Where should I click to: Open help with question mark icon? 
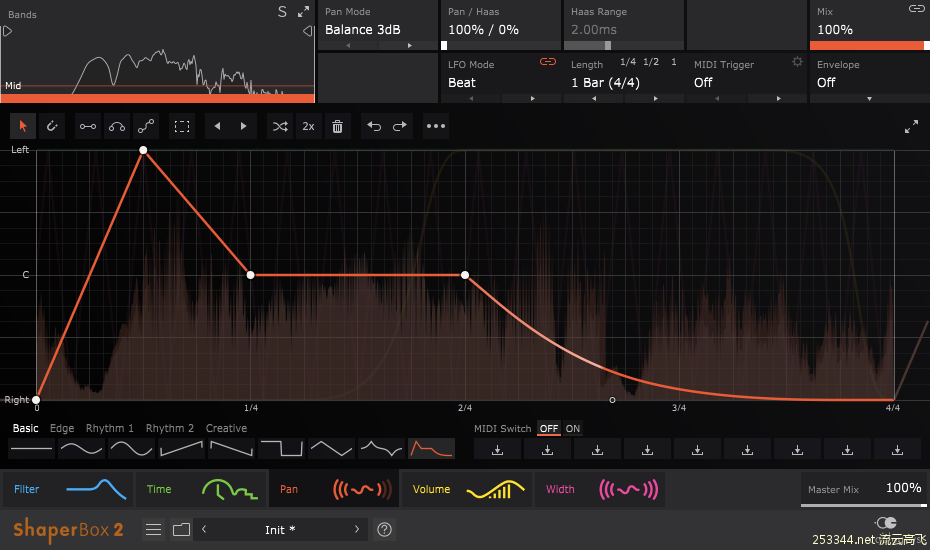384,529
